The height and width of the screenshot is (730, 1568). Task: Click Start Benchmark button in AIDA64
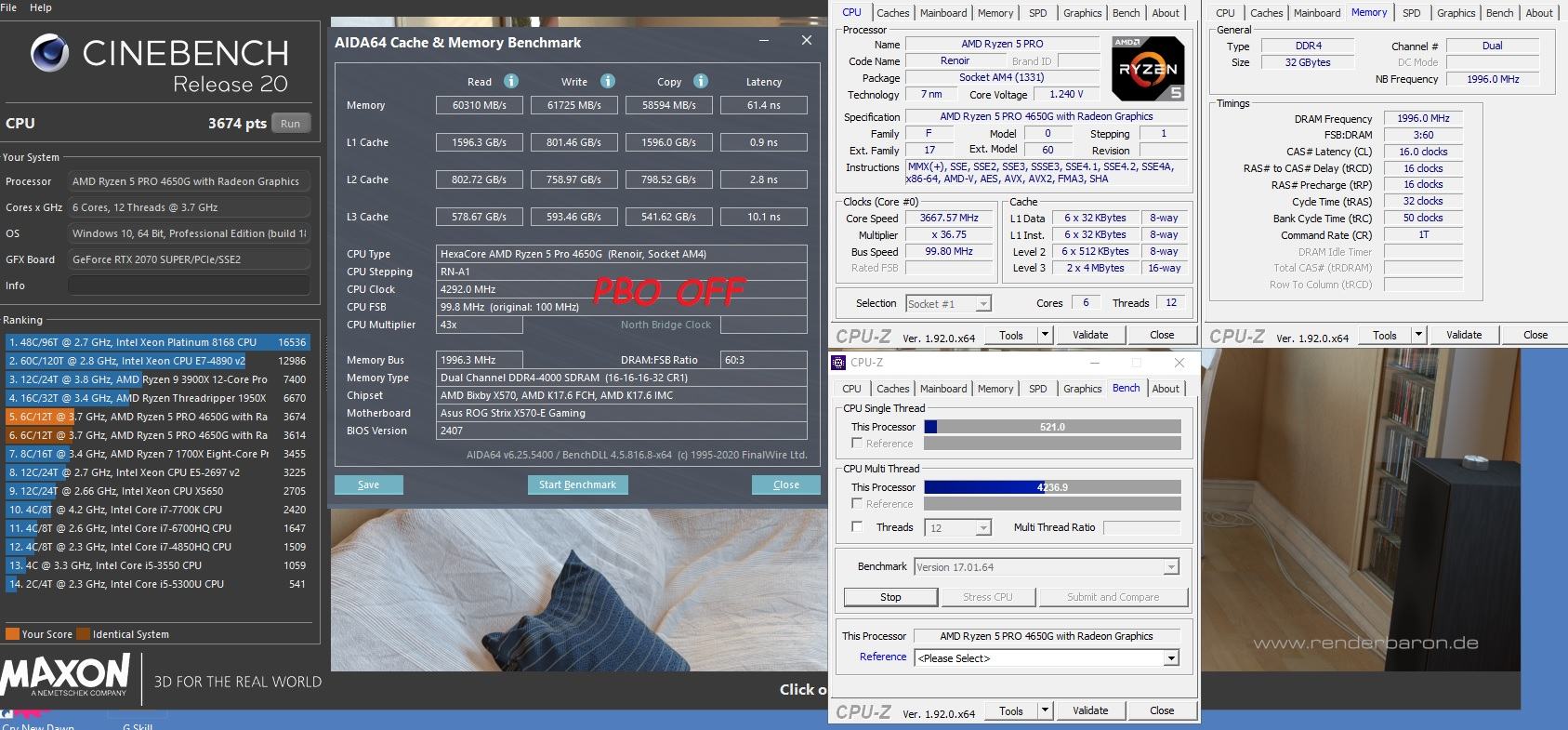[577, 484]
